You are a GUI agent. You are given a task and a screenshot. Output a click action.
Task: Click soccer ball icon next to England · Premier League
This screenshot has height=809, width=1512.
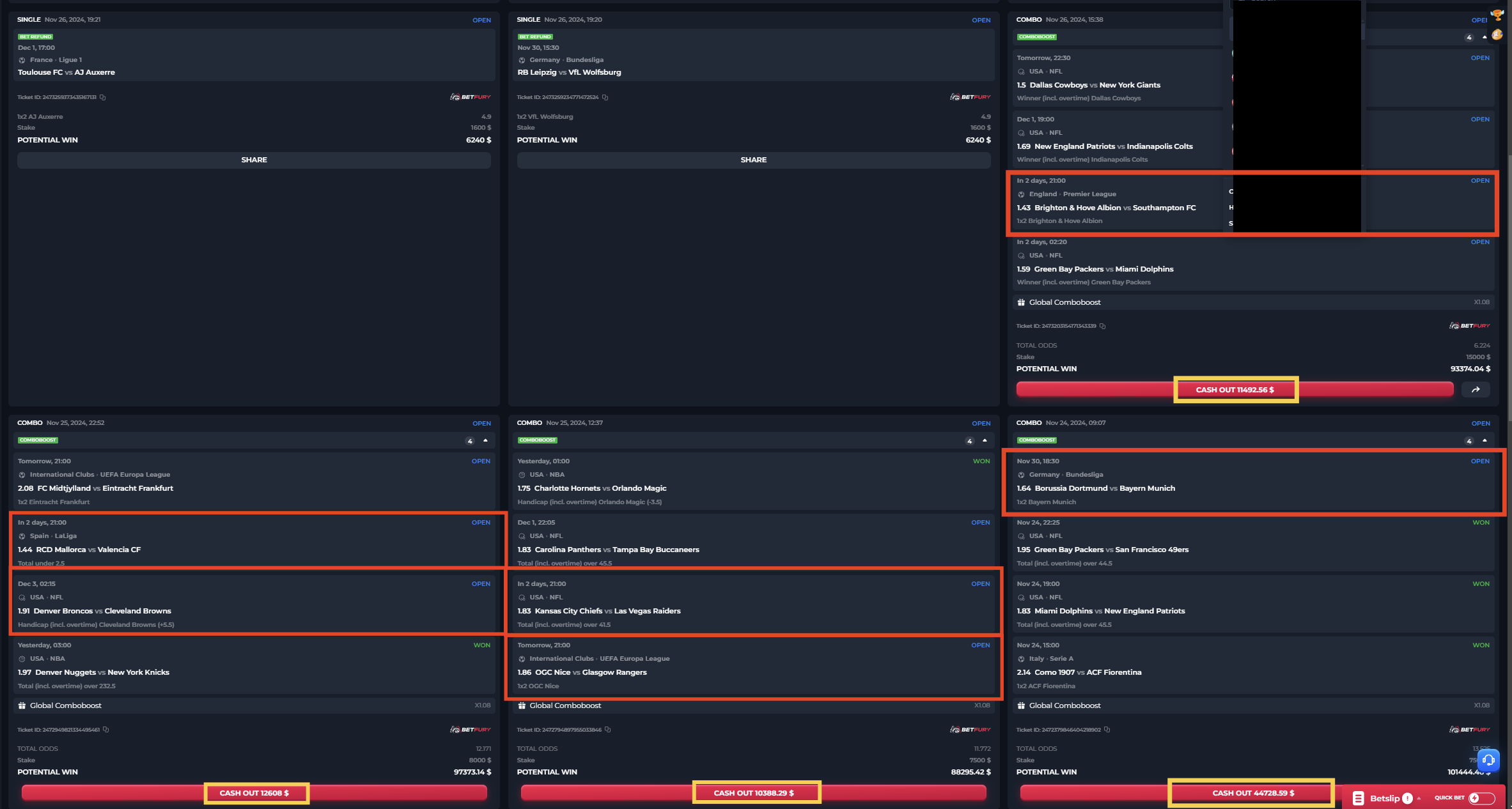tap(1021, 194)
